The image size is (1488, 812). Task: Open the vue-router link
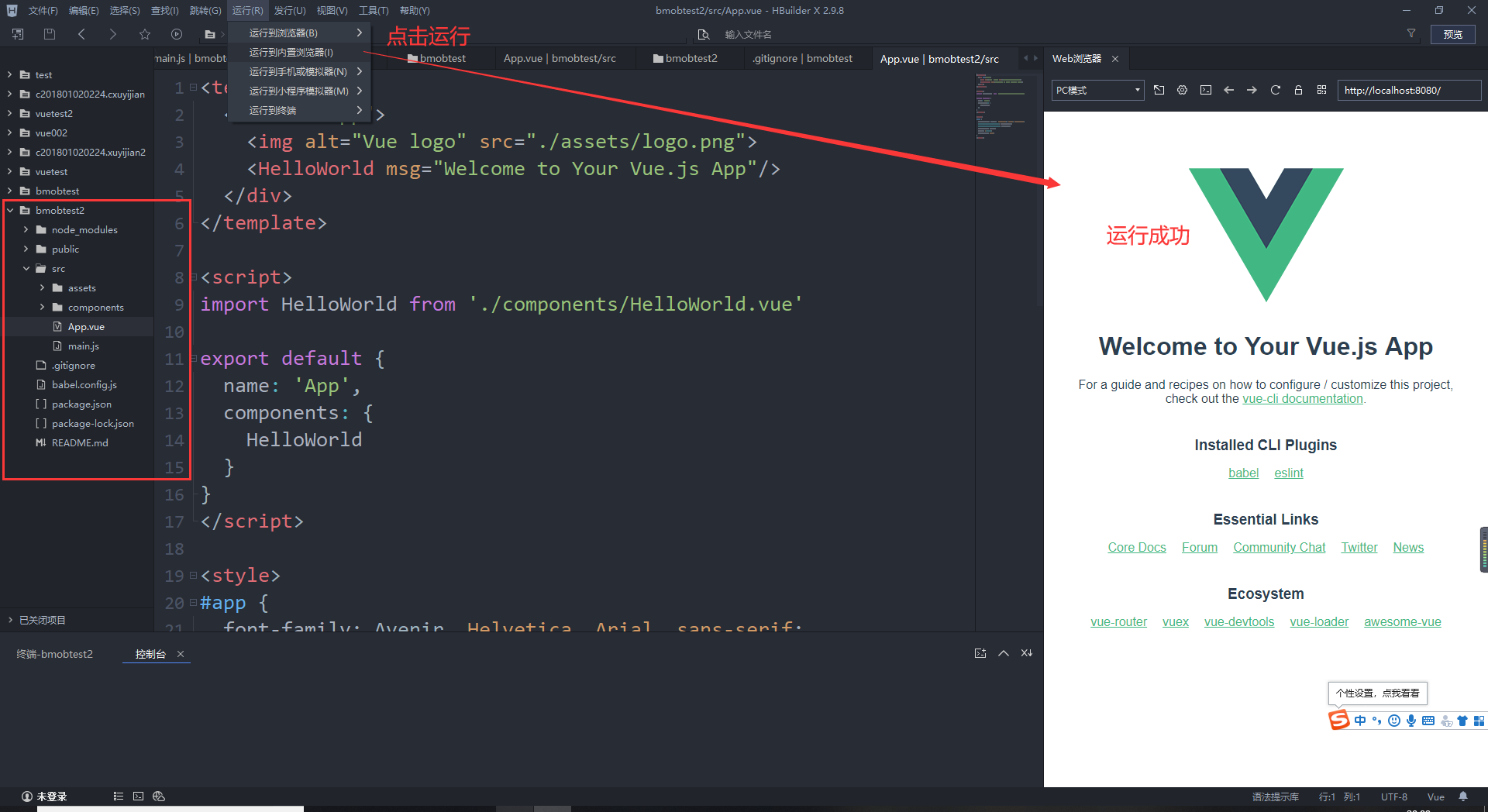coord(1118,621)
